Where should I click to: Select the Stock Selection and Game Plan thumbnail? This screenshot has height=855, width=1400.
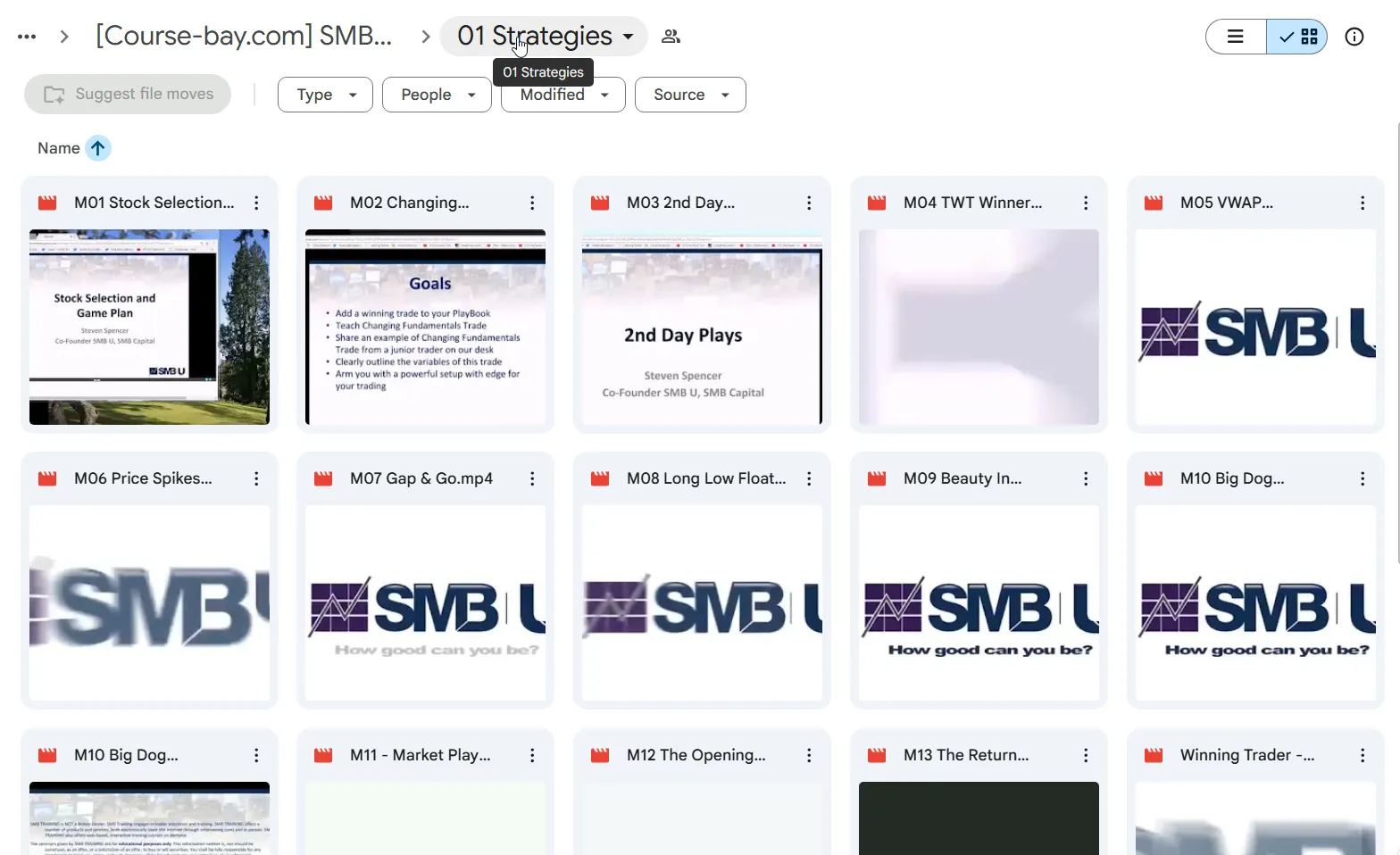(x=149, y=327)
